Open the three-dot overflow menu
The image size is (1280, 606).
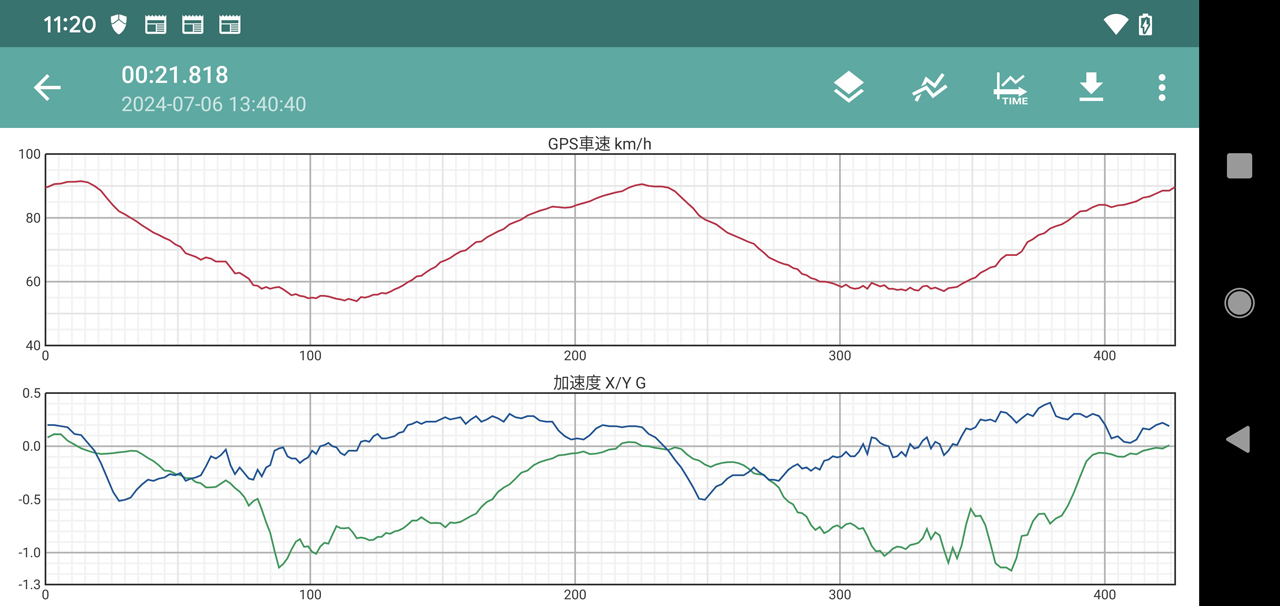[1161, 88]
